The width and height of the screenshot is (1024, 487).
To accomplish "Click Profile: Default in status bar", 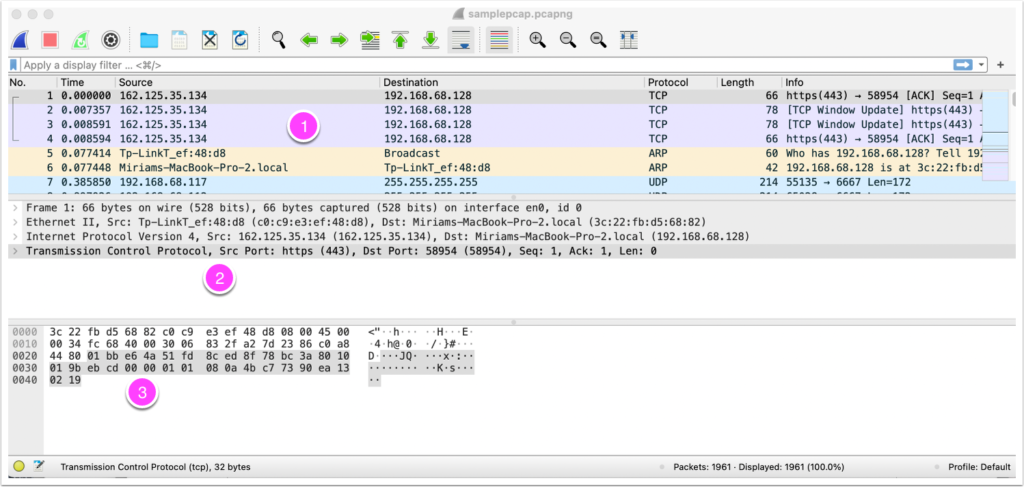I will click(x=978, y=467).
